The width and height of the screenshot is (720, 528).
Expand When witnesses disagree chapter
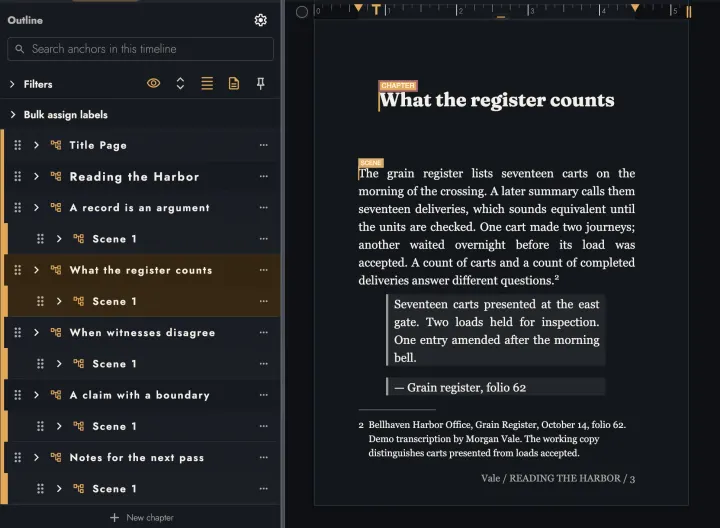tap(36, 332)
